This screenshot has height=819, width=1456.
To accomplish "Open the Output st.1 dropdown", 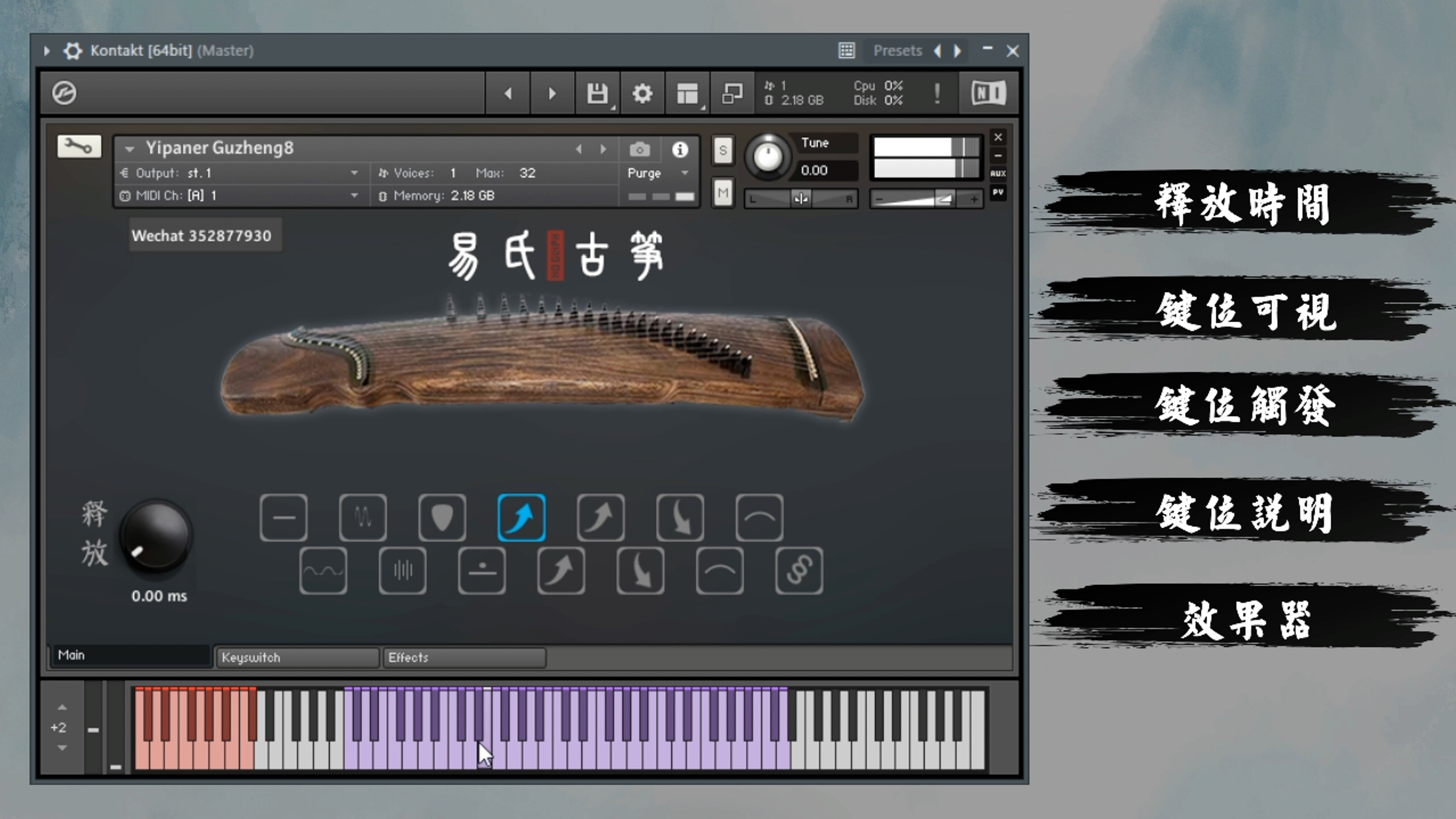I will click(x=355, y=173).
